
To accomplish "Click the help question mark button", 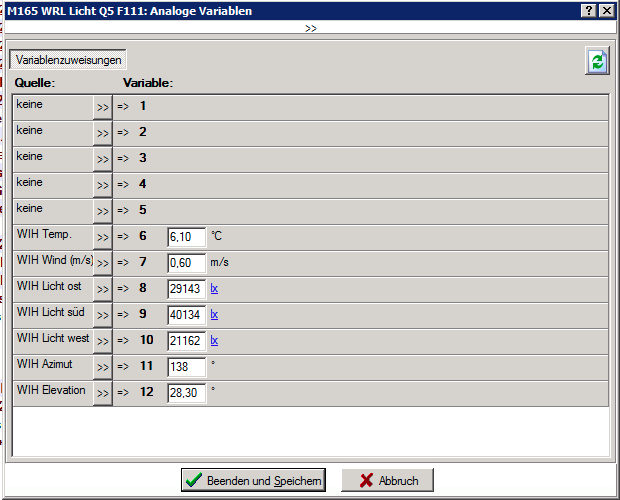I will [x=588, y=10].
